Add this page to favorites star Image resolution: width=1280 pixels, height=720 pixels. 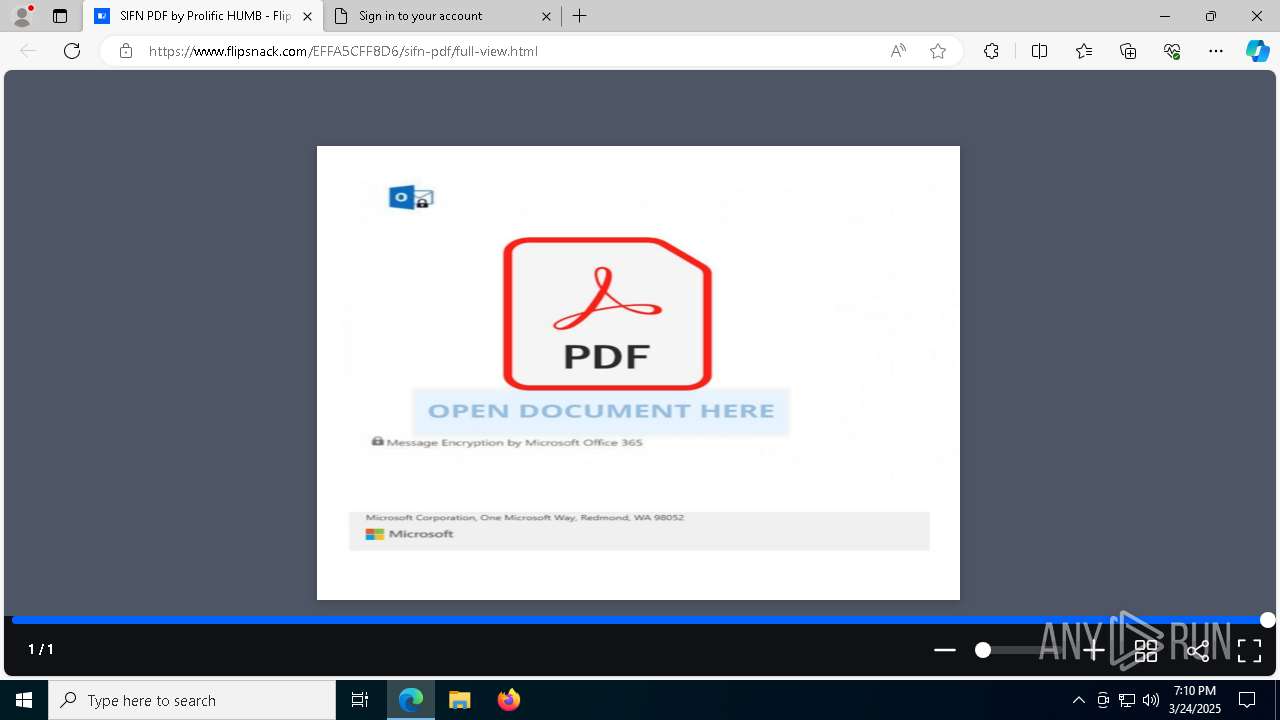tap(938, 51)
